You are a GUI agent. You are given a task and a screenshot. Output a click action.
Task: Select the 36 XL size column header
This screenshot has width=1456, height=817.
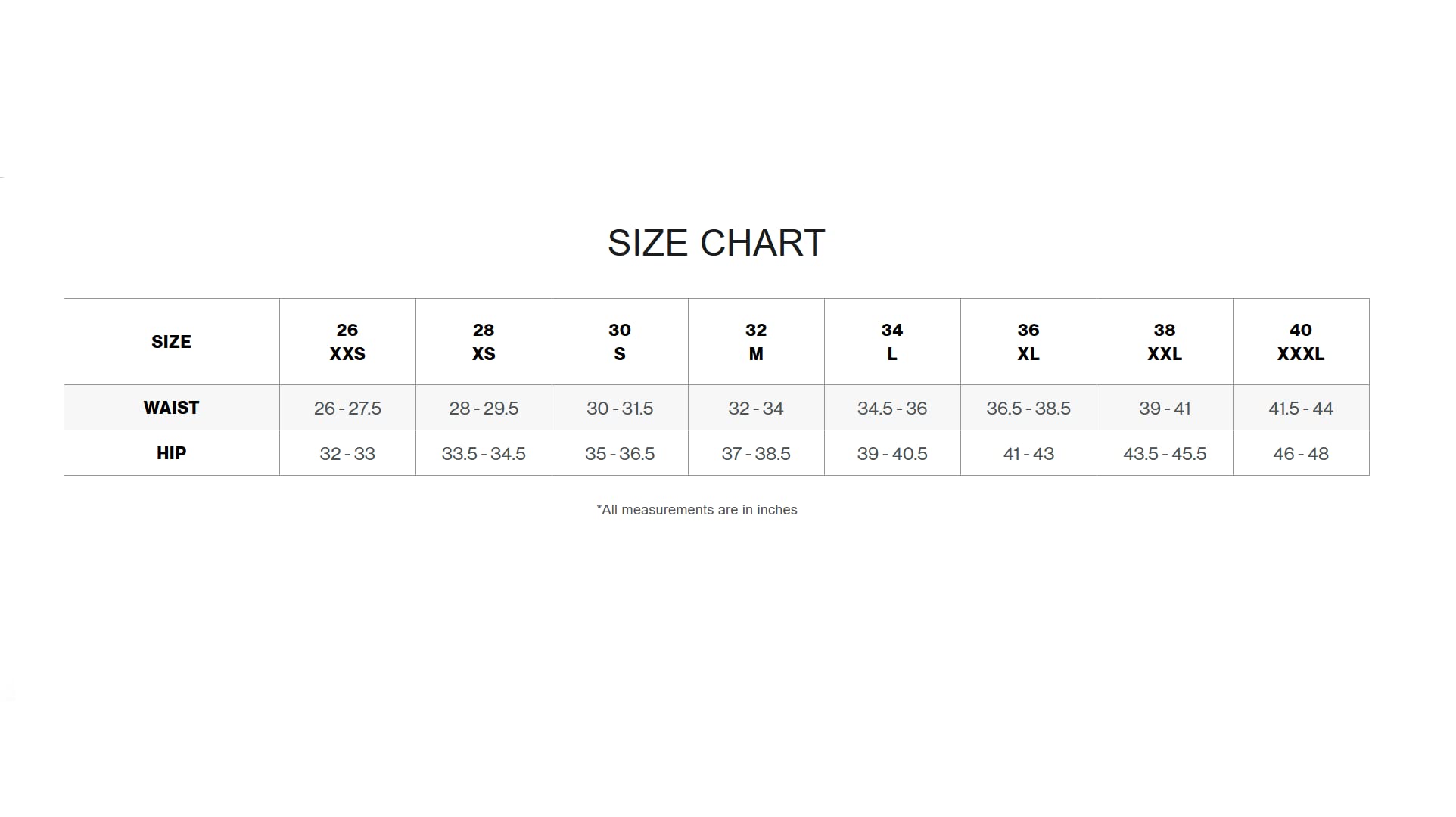coord(1029,342)
